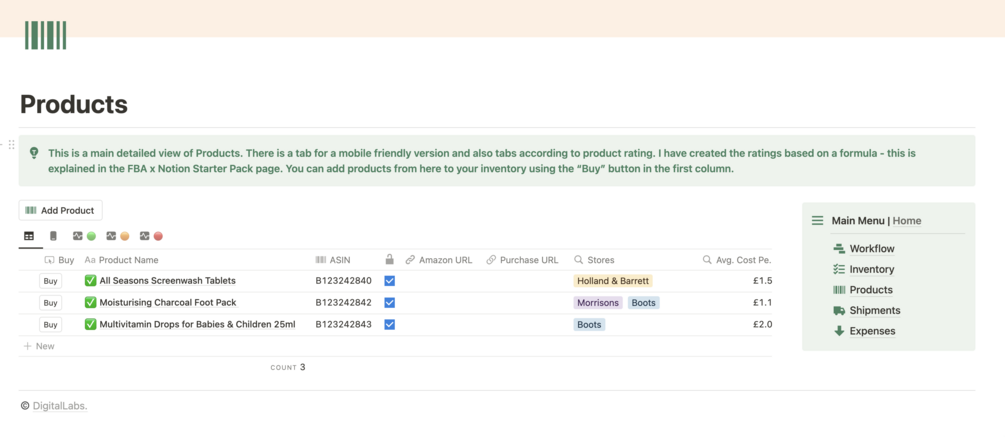Click Boots tag in Charcoal Foot Pack row
The image size is (1005, 437).
[644, 302]
